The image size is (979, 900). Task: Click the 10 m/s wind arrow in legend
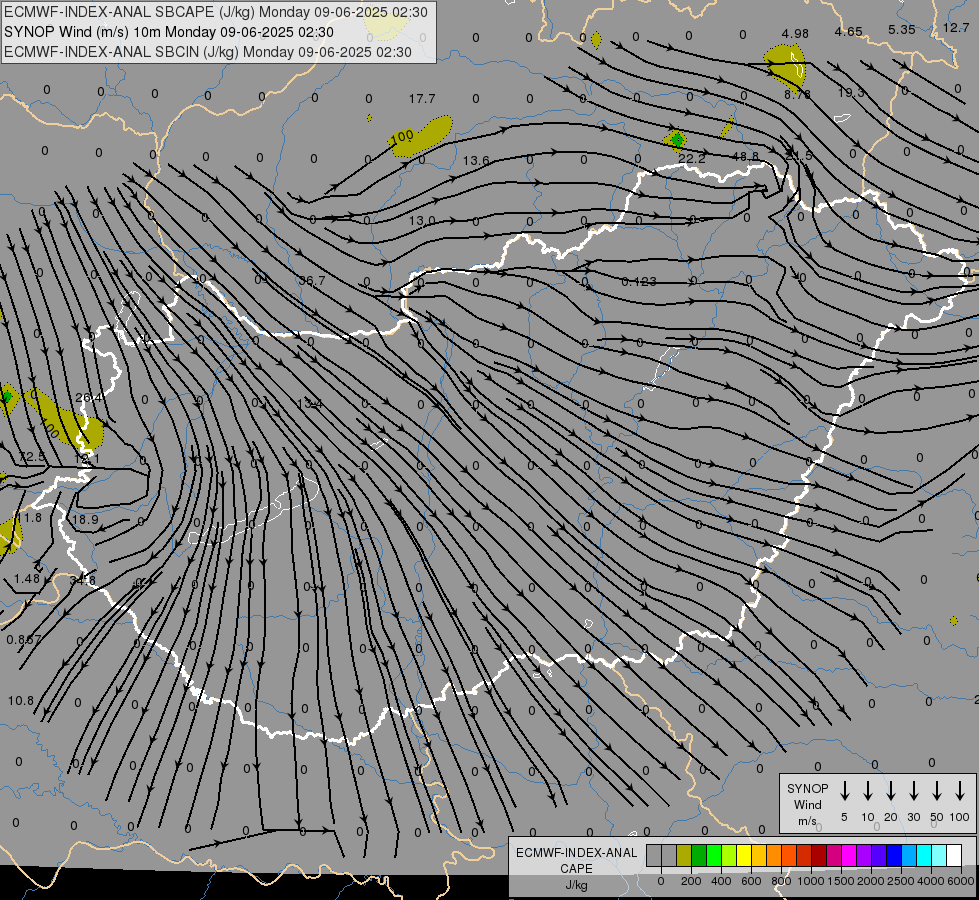click(x=868, y=791)
